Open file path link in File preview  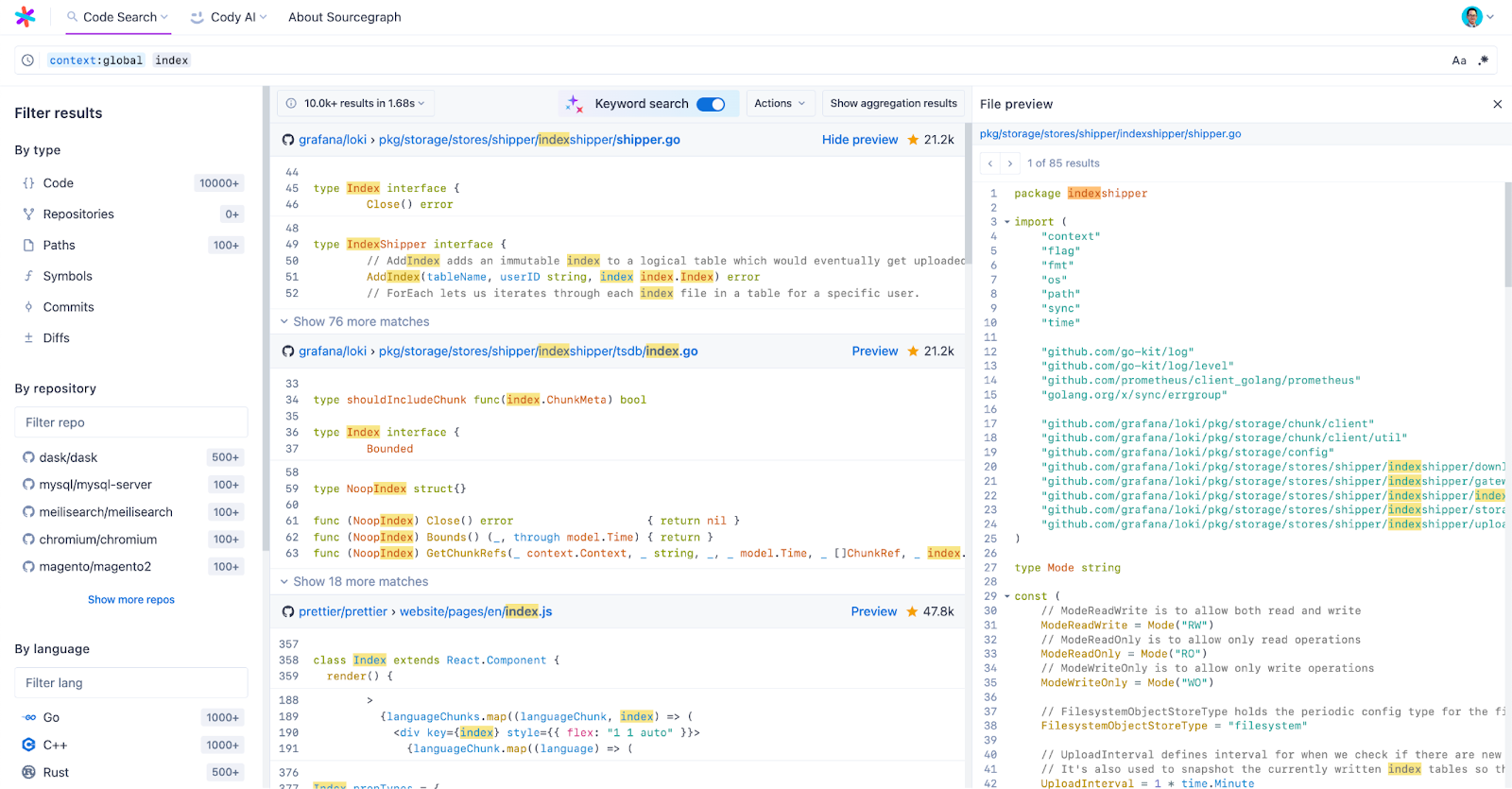[1110, 134]
